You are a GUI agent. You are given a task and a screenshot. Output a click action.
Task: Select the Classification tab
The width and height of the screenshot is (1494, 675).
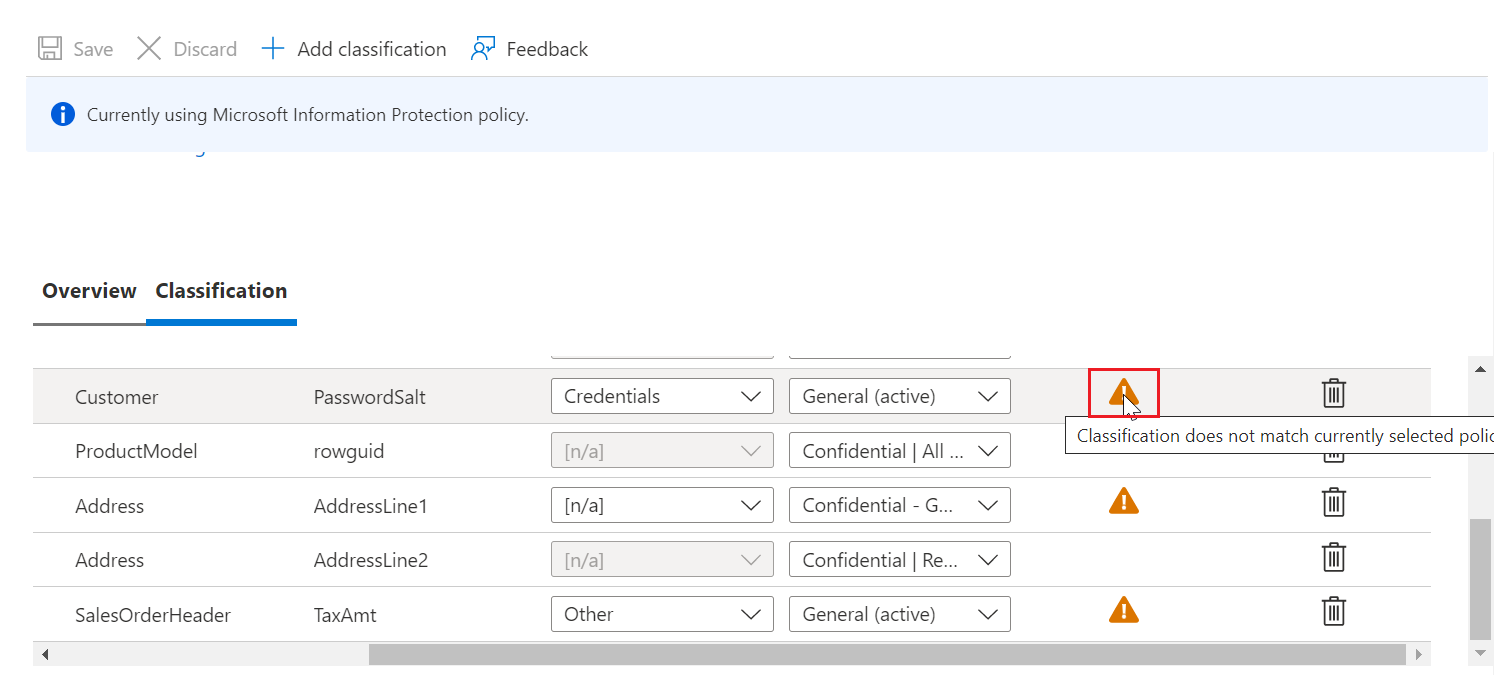221,291
